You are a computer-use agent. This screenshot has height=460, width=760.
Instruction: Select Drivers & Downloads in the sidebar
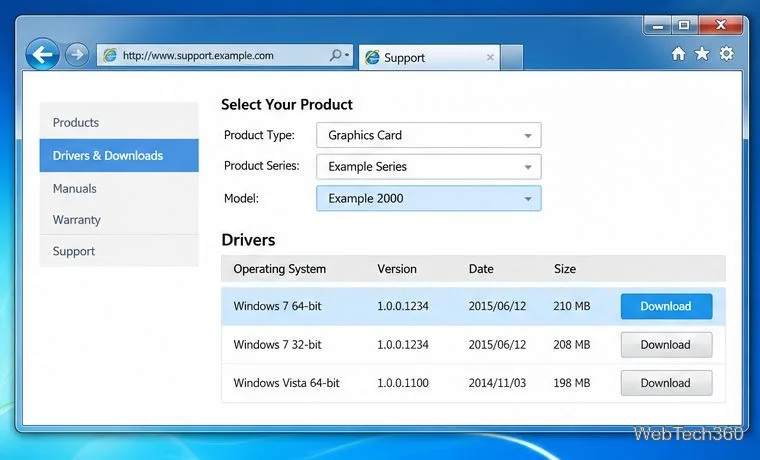point(119,155)
